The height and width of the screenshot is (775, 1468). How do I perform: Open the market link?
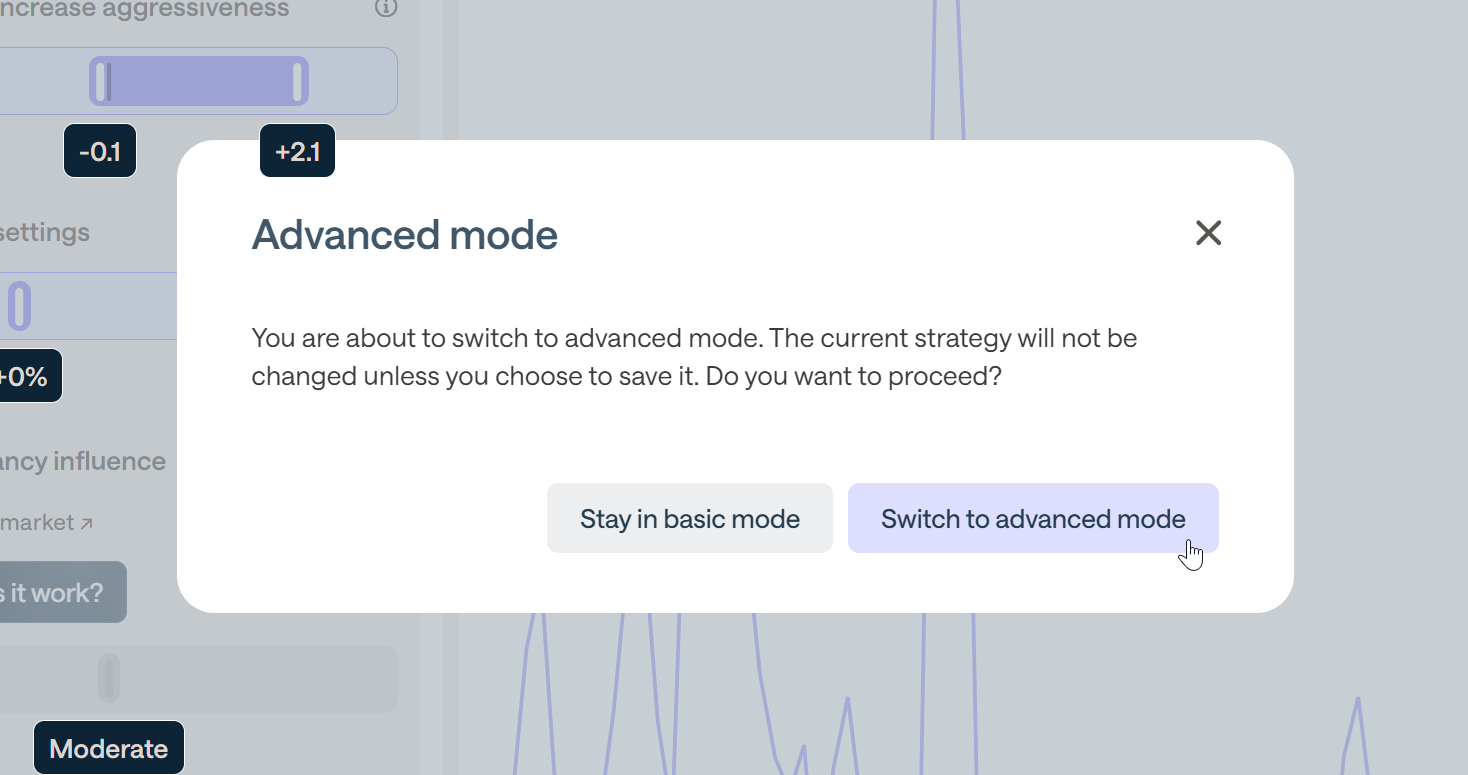[40, 523]
